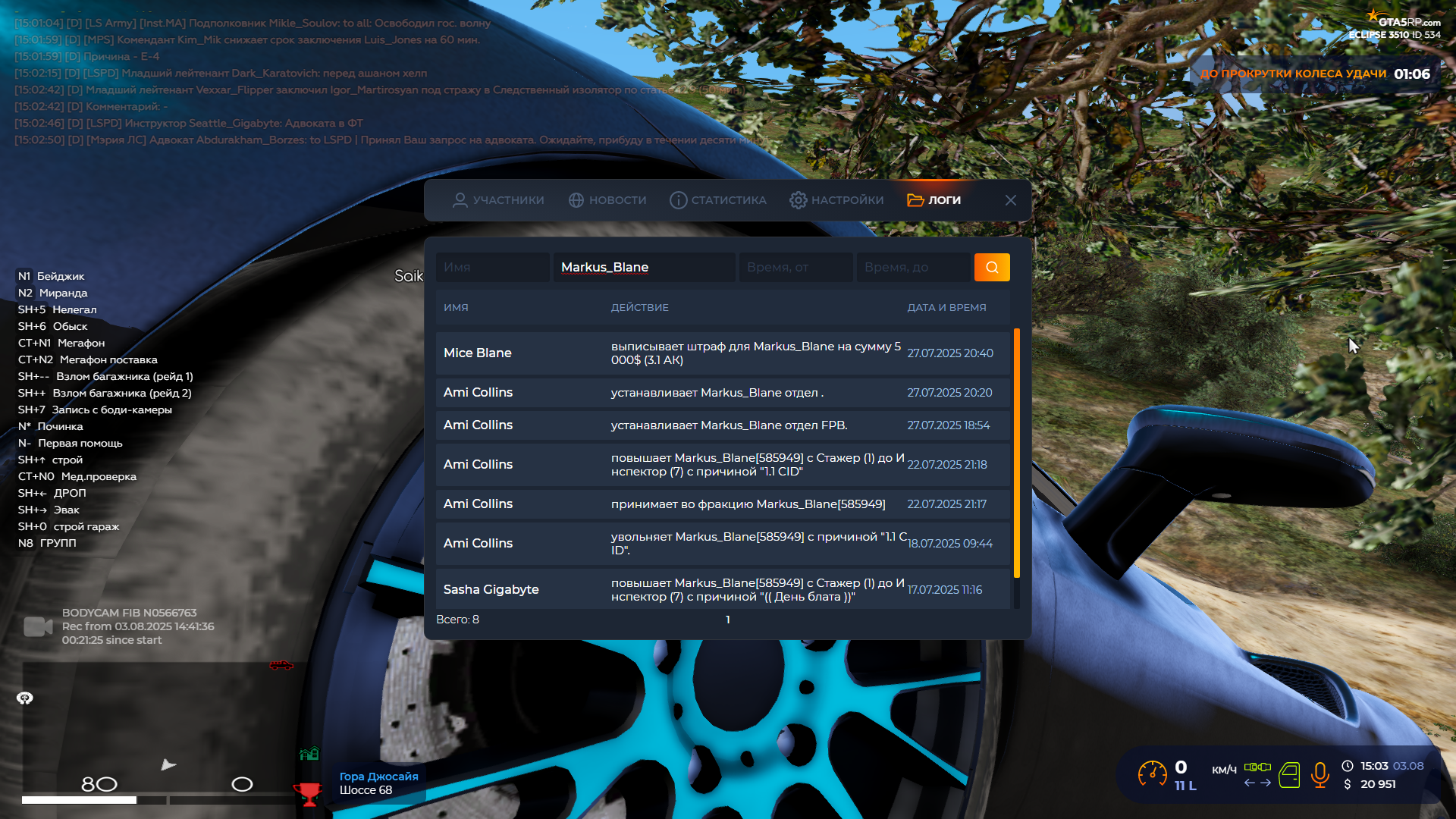Click the right turn signal arrow
This screenshot has height=819, width=1456.
click(1266, 783)
